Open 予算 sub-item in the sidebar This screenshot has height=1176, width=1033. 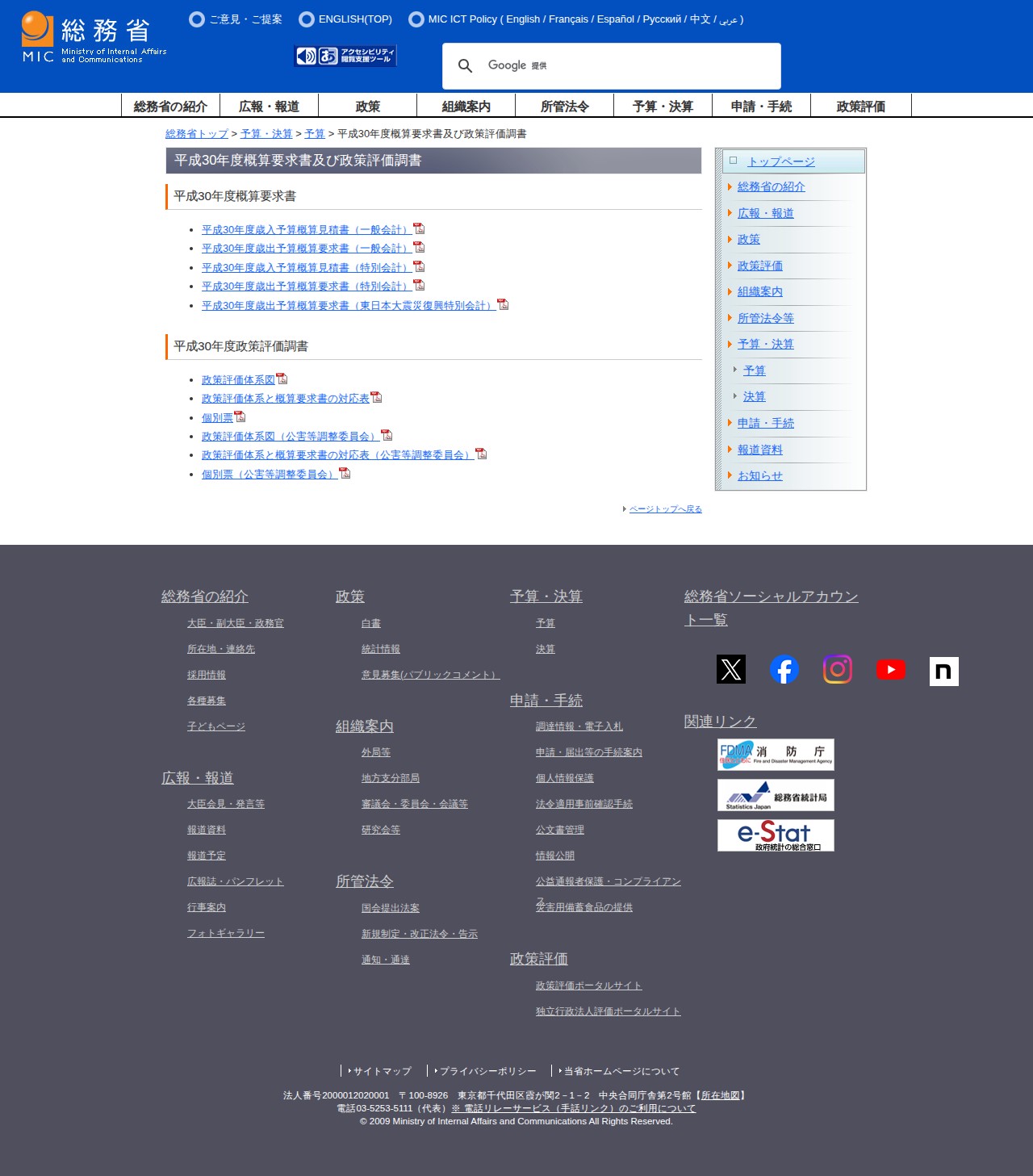755,370
